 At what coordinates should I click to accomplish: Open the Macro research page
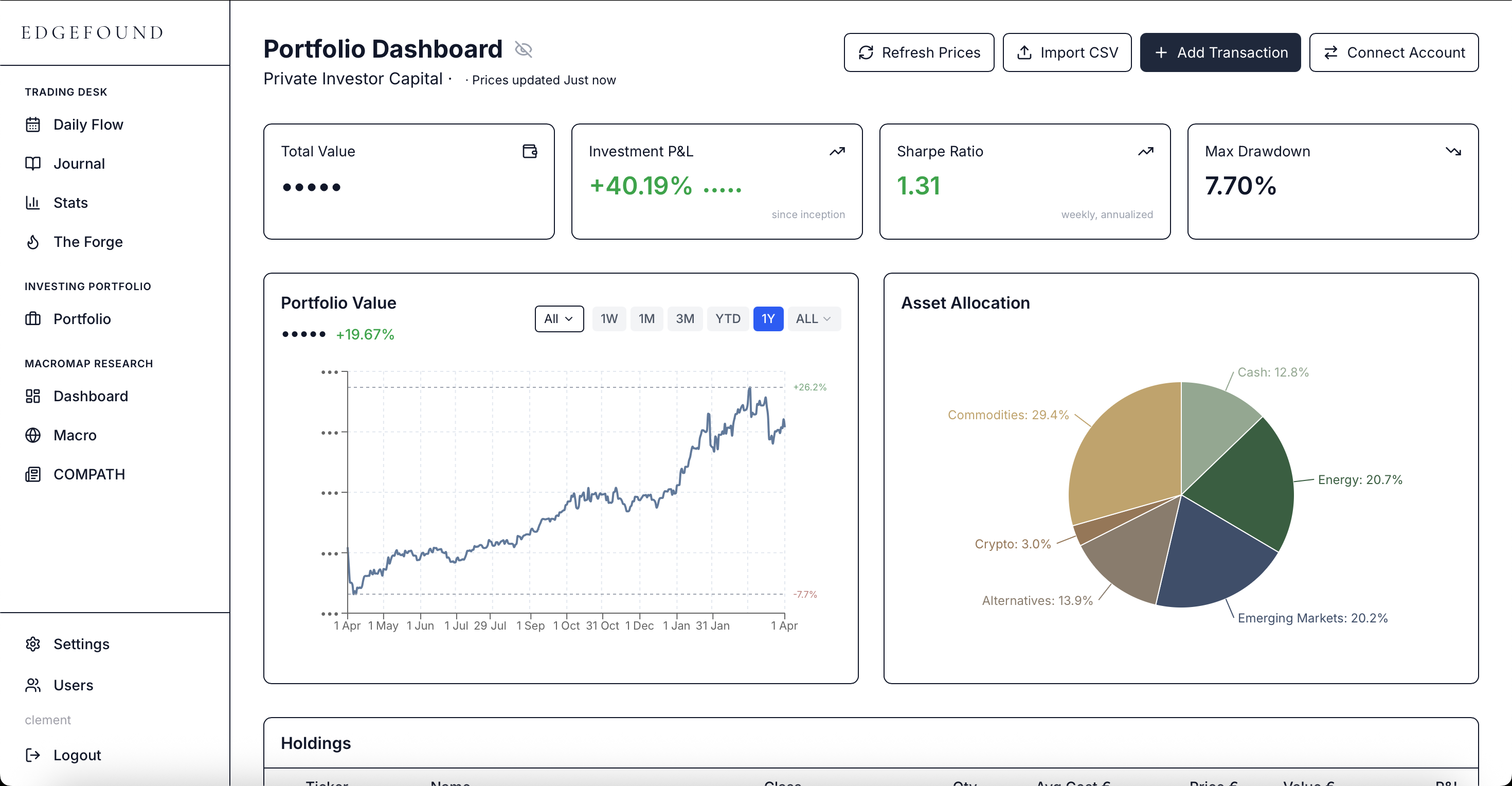[75, 435]
